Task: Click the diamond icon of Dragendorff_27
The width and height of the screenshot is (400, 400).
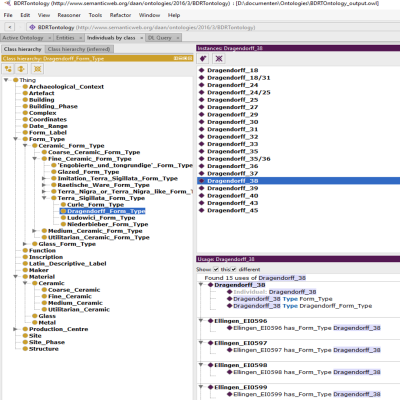Action: click(x=202, y=107)
